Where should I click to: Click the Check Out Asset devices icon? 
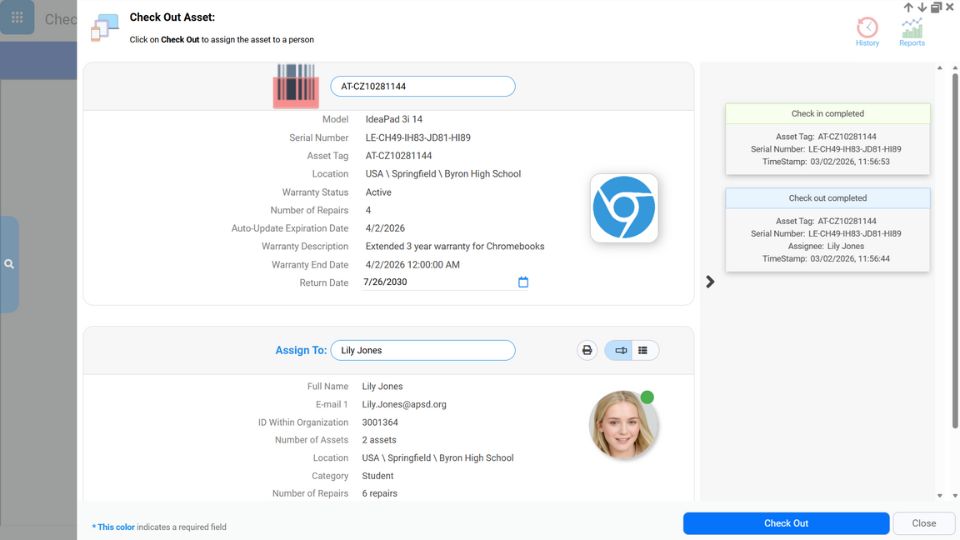coord(105,28)
